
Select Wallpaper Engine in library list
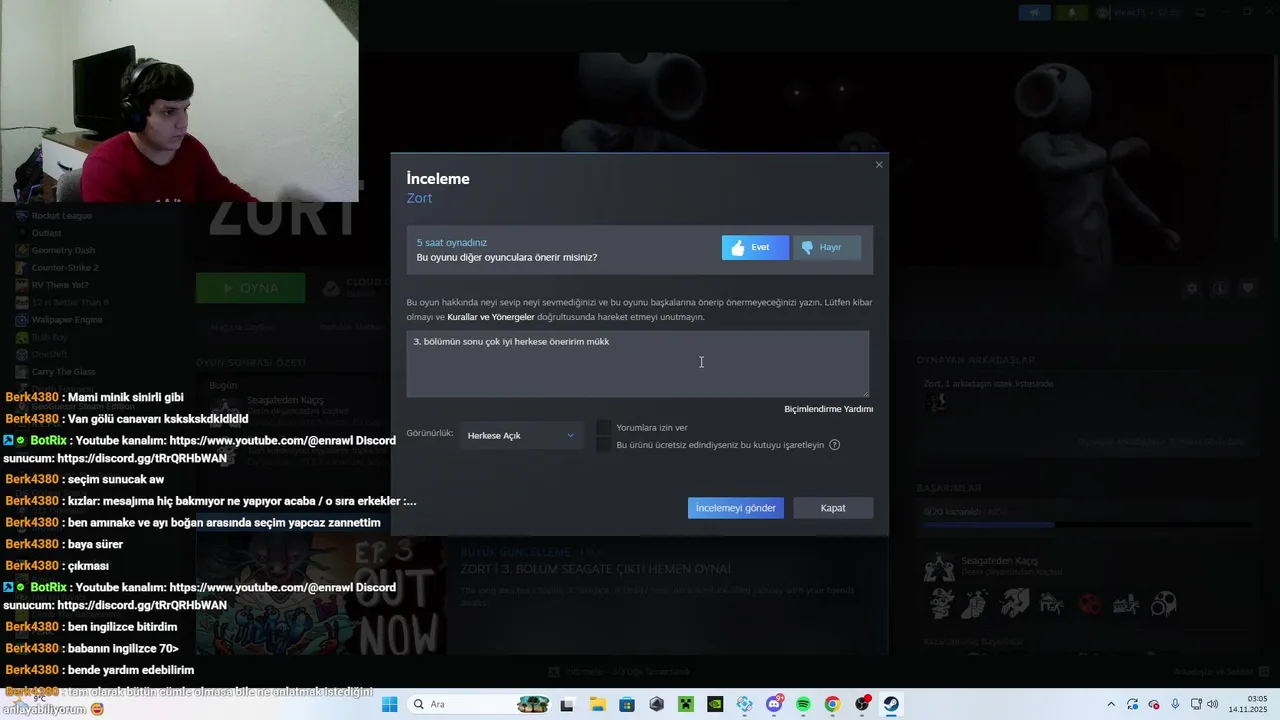click(67, 320)
